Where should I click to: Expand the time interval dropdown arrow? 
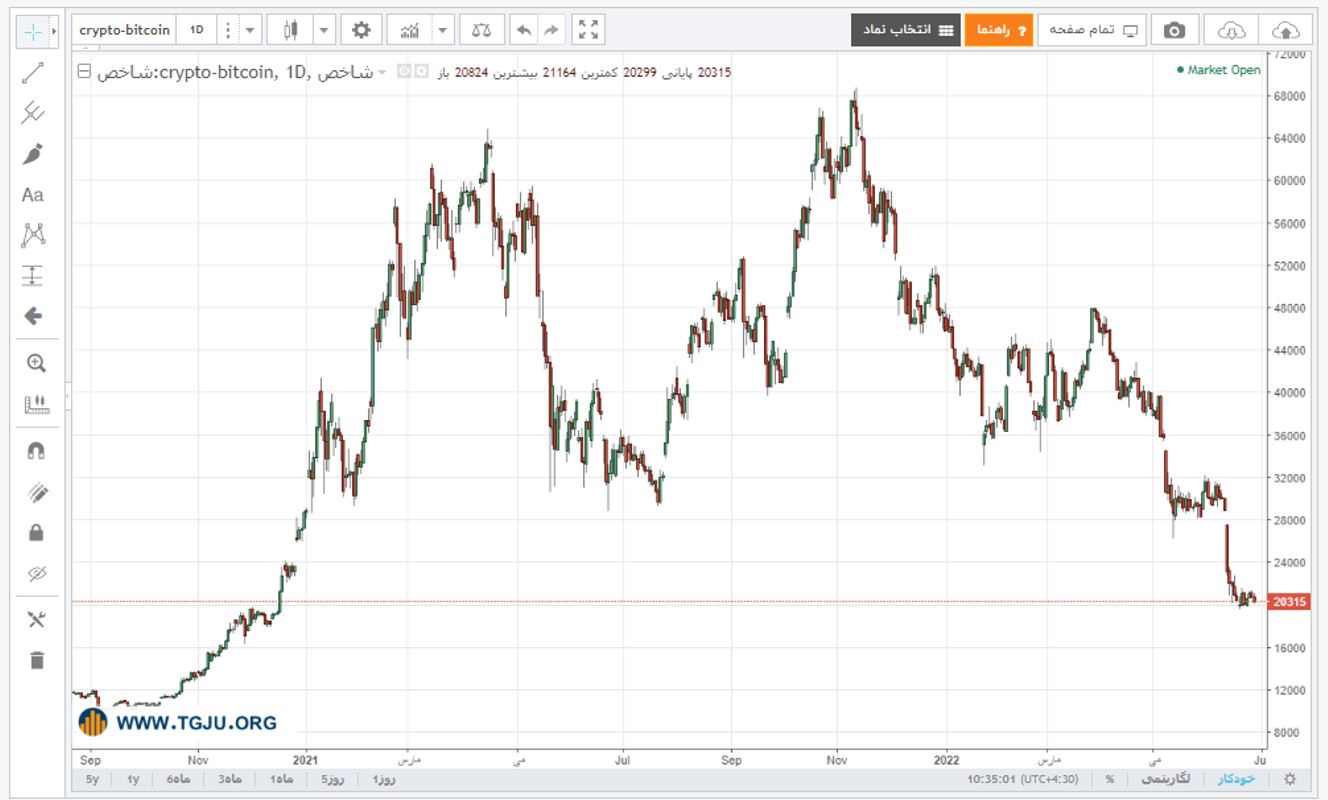point(249,30)
